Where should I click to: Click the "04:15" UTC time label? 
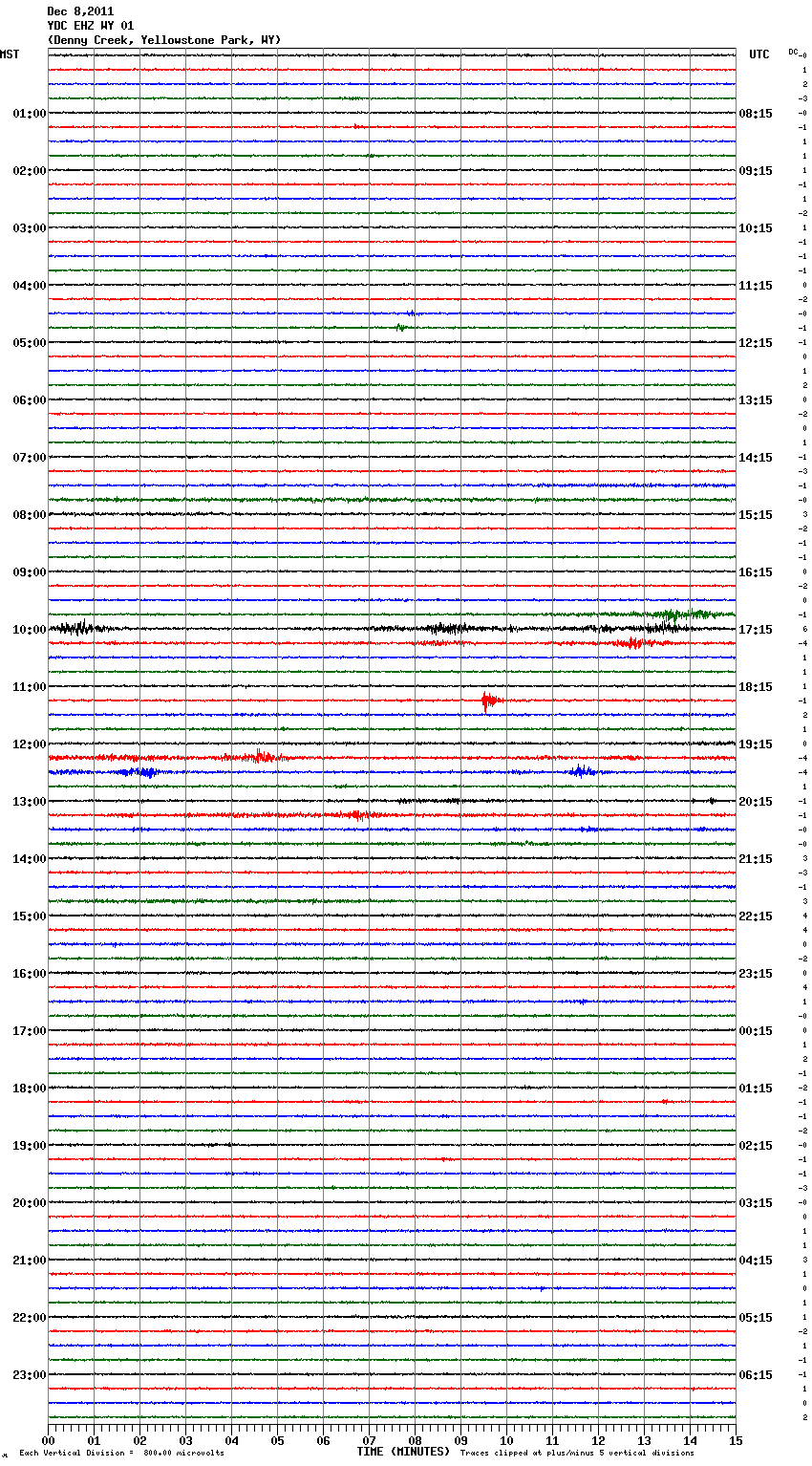(756, 1261)
